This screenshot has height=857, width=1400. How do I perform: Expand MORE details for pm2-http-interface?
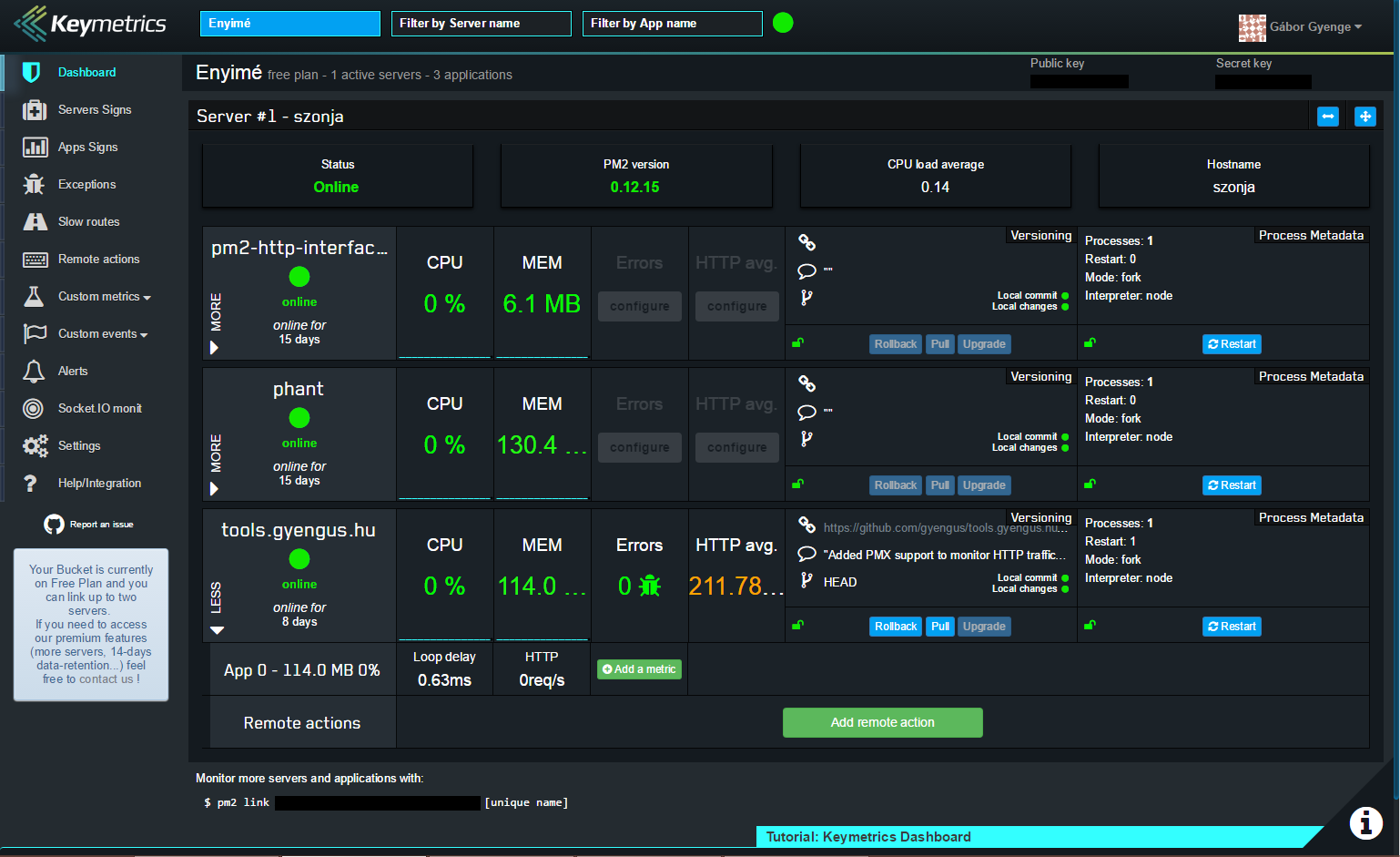(x=215, y=347)
